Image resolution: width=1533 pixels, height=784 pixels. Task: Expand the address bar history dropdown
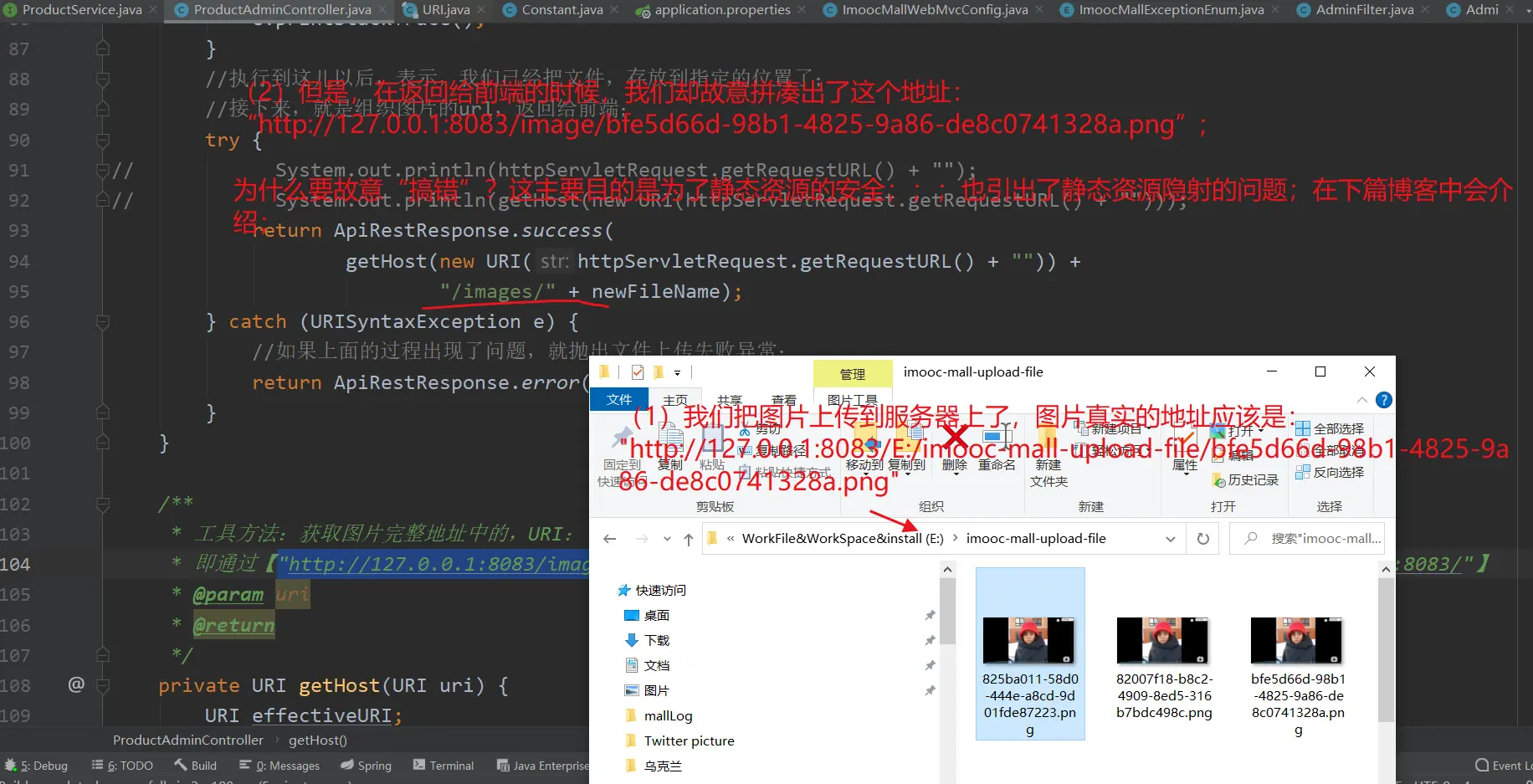click(1171, 539)
